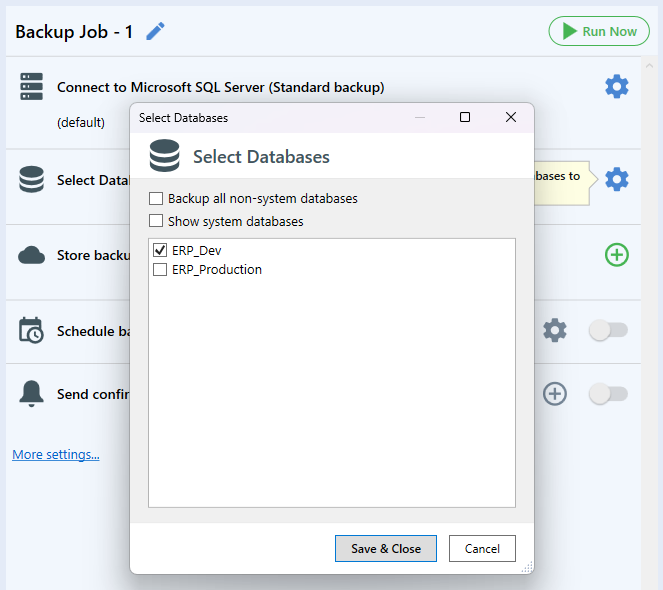Click the ERP_Dev database name
This screenshot has height=590, width=663.
tap(197, 250)
